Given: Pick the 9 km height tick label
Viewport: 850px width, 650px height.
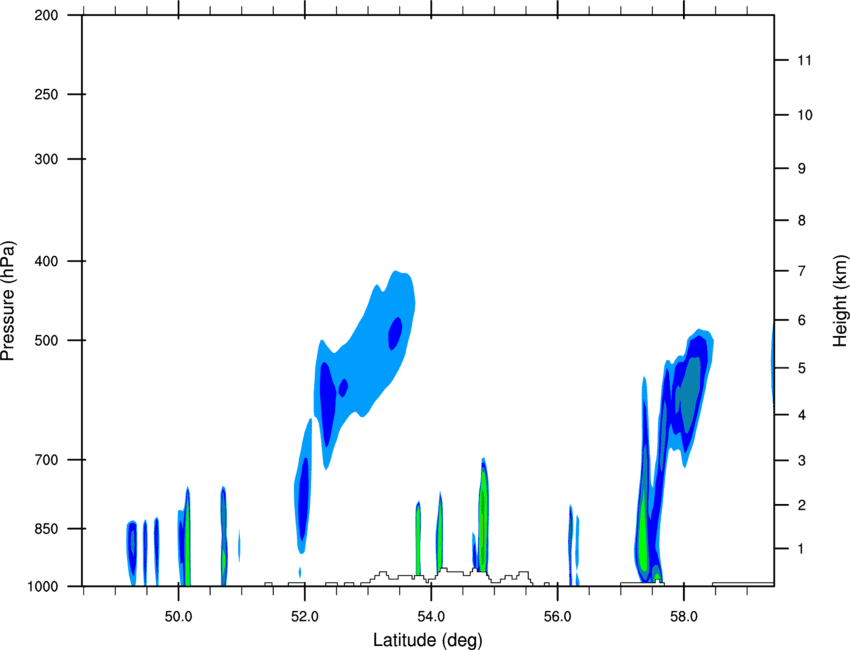Looking at the screenshot, I should [801, 169].
